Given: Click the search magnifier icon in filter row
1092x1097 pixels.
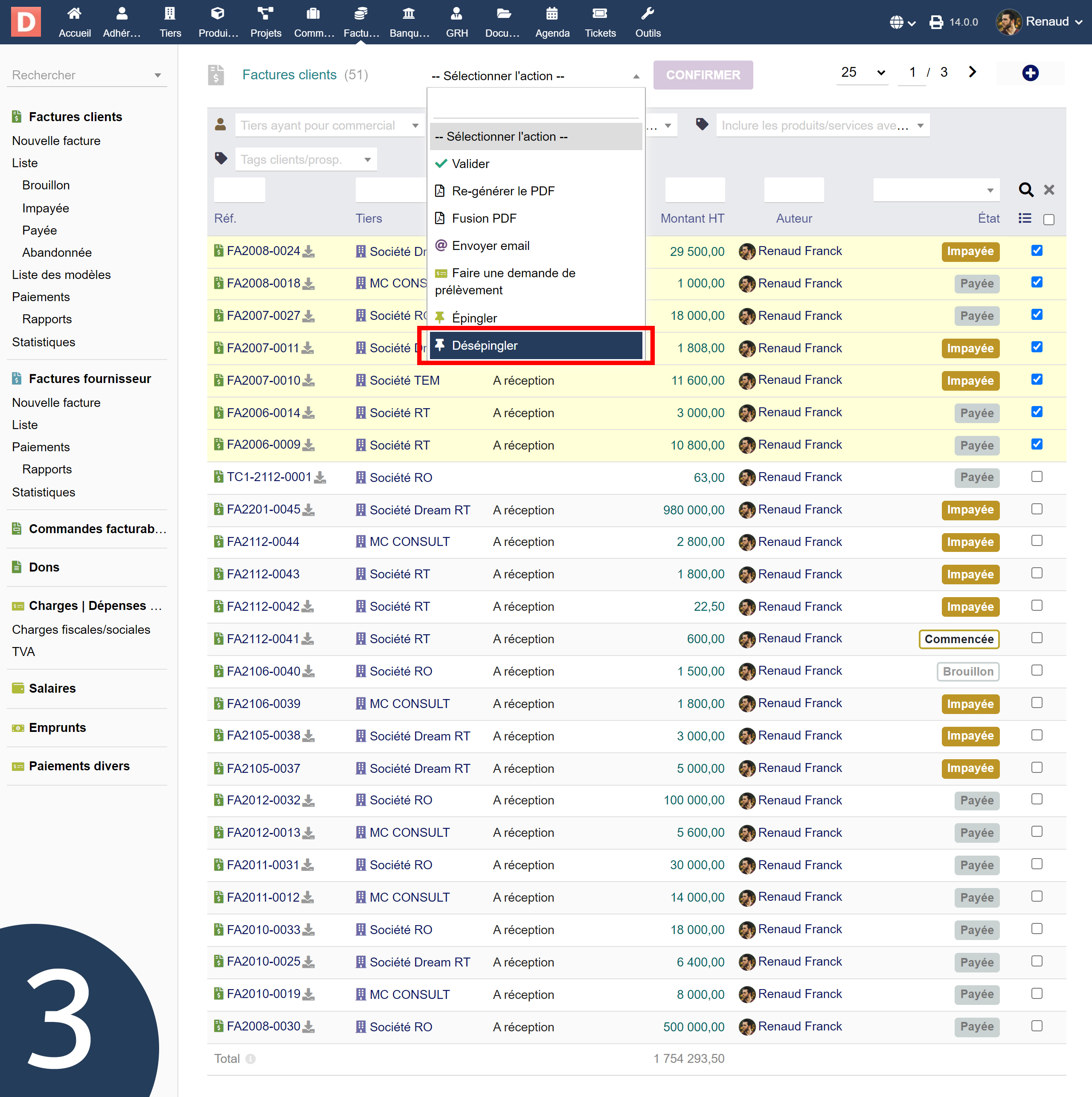Looking at the screenshot, I should click(1025, 190).
